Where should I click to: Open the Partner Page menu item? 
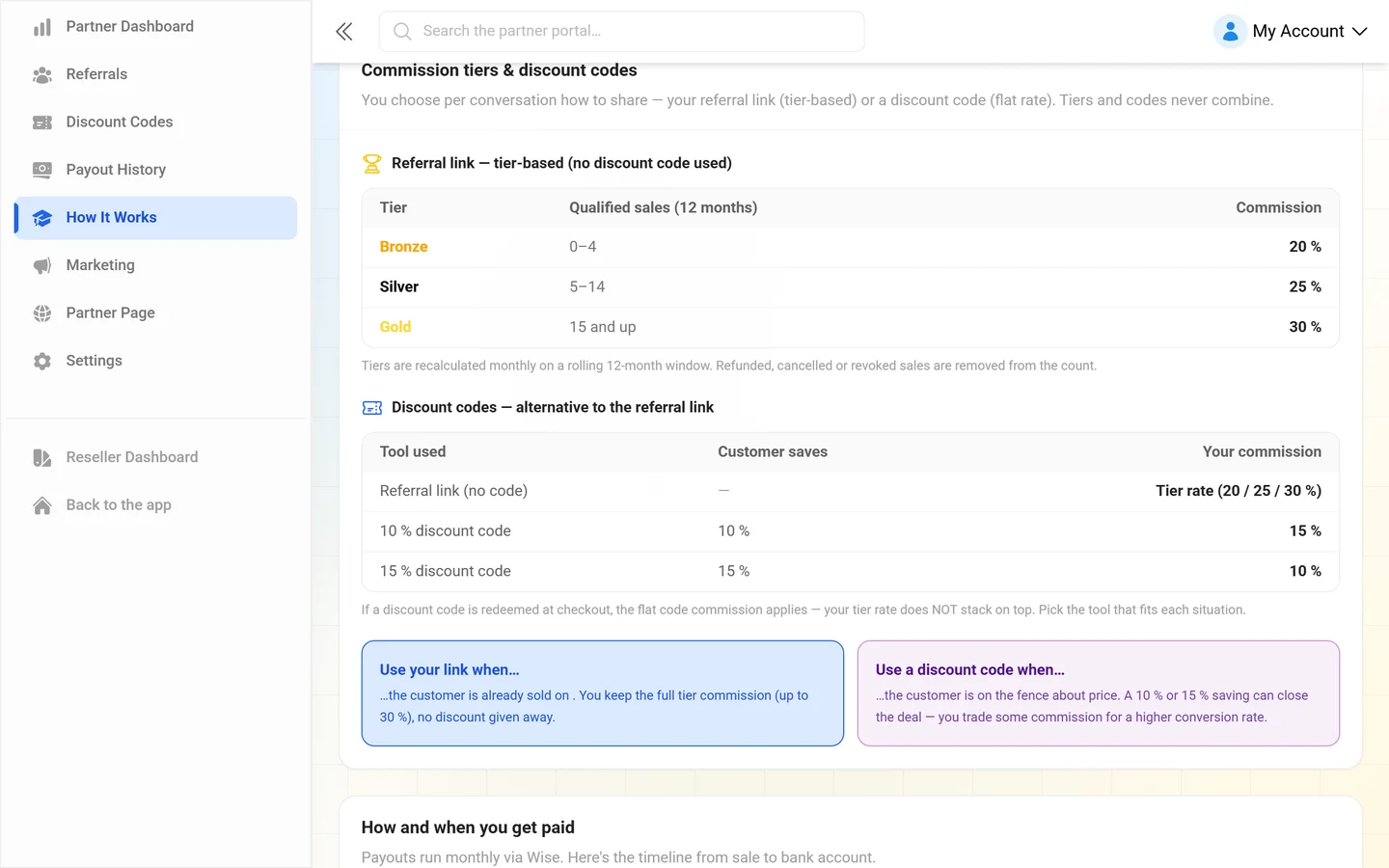coord(156,313)
